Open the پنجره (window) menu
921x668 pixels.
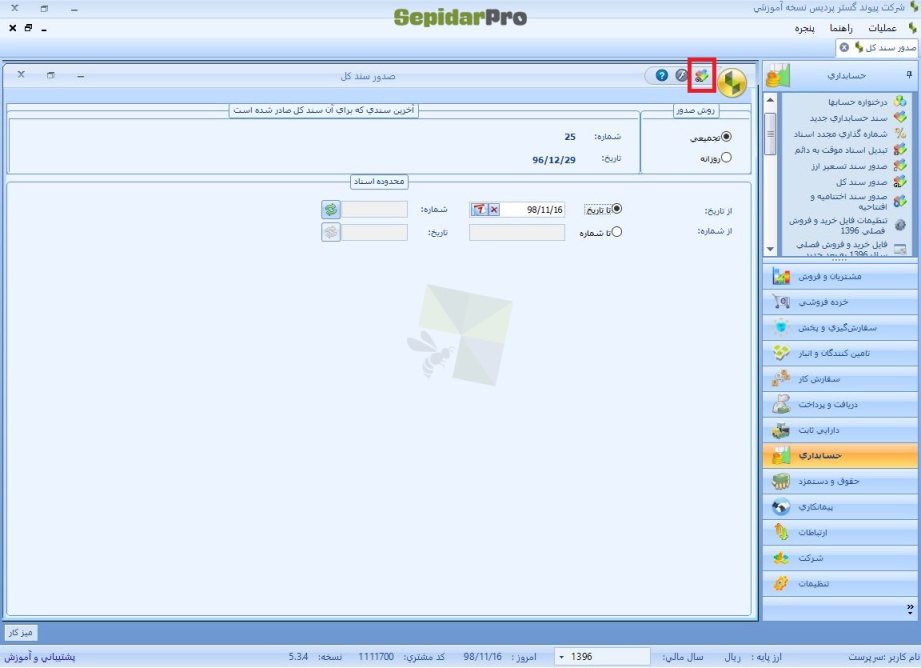(805, 28)
